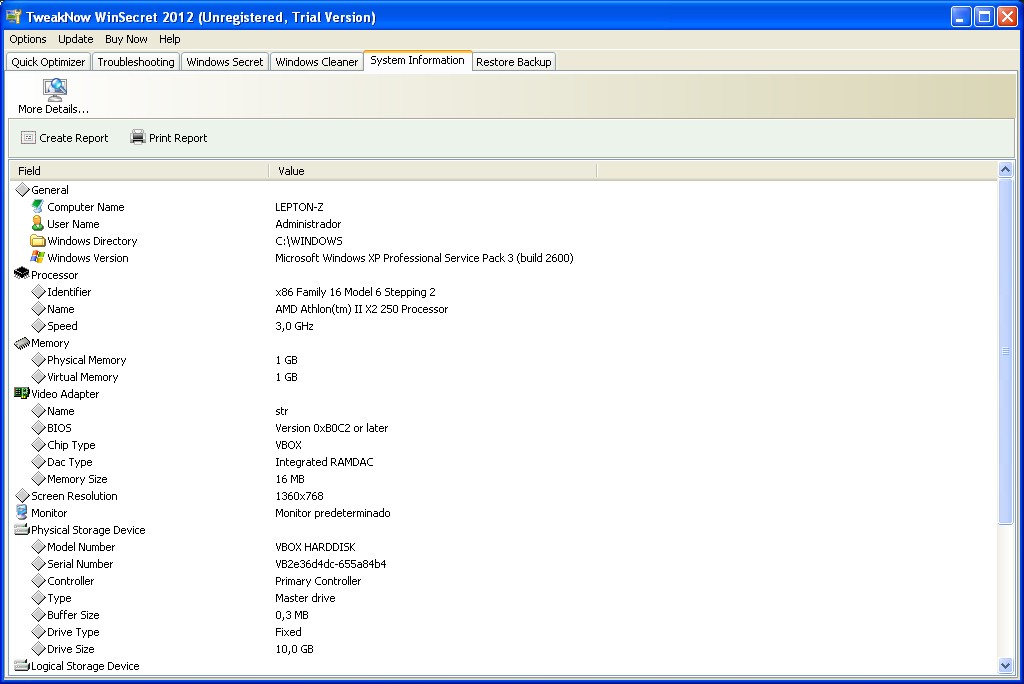This screenshot has height=684, width=1024.
Task: Click the Drive Size diamond icon
Action: point(39,648)
